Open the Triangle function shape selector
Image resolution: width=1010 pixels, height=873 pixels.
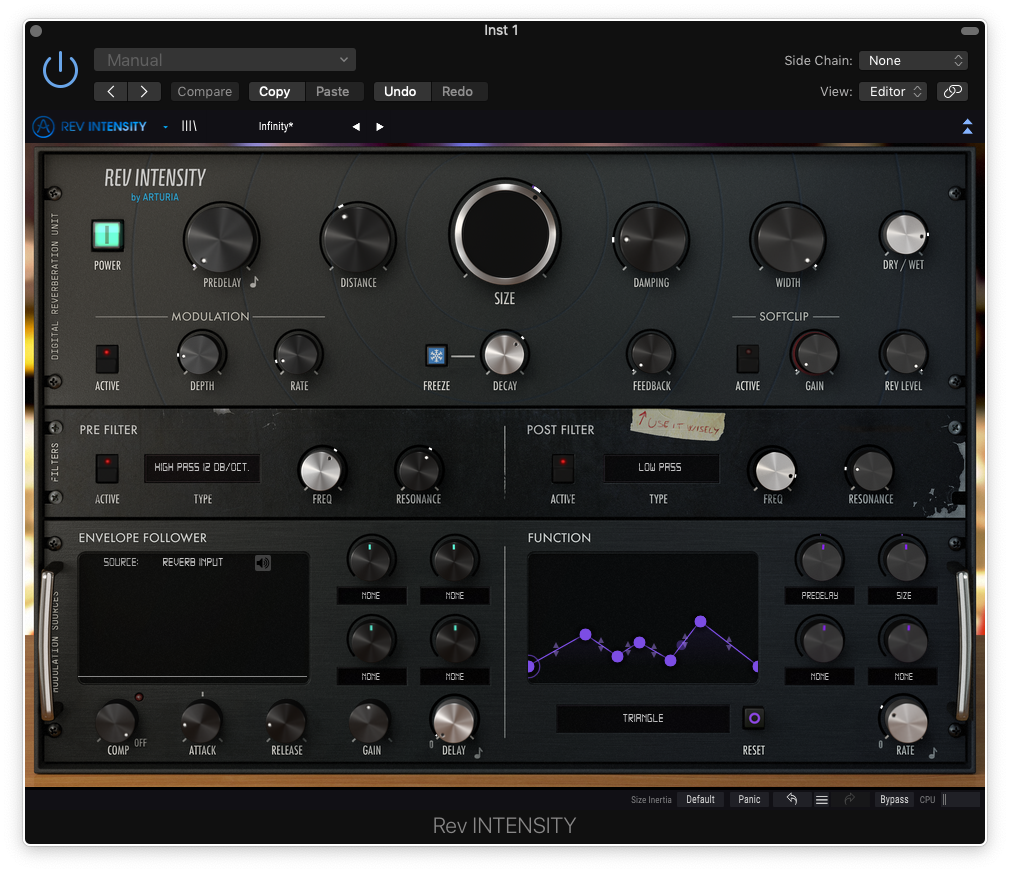[x=643, y=718]
